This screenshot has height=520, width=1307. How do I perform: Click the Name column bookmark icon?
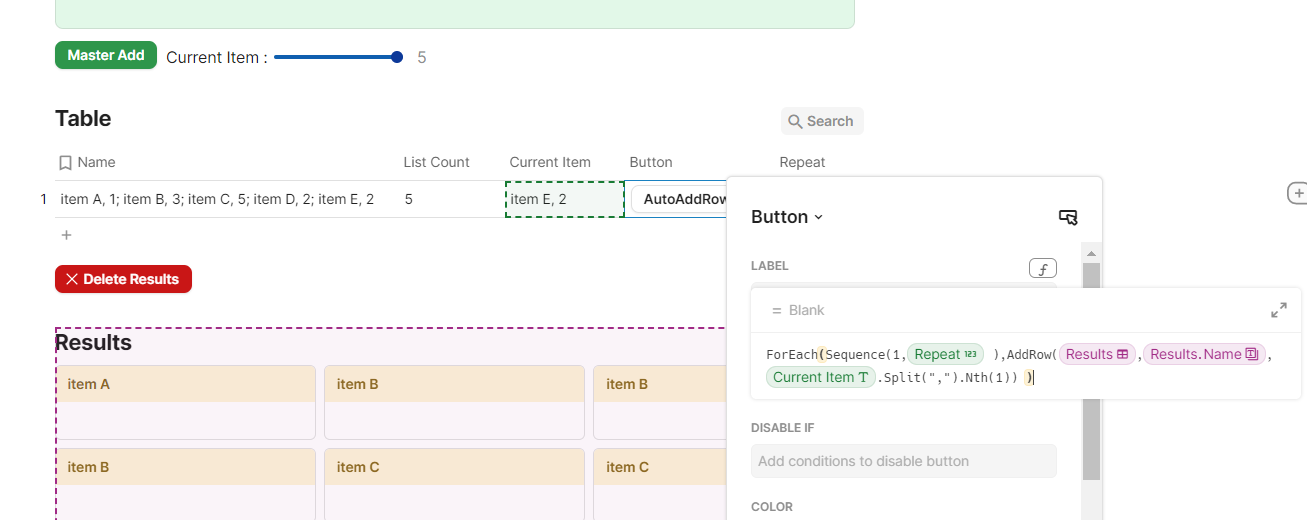tap(65, 162)
